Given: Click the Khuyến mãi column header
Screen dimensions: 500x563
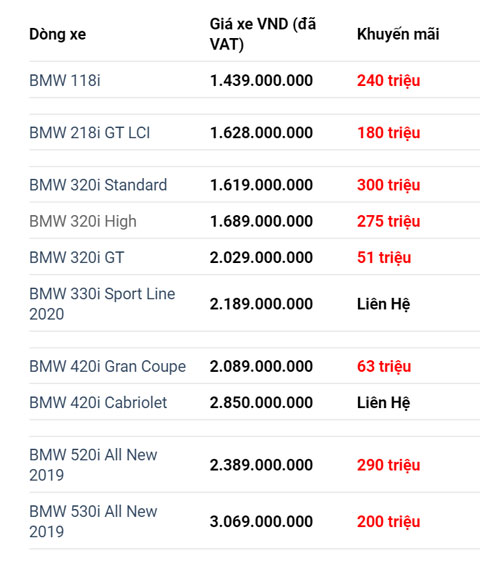Looking at the screenshot, I should (x=398, y=34).
